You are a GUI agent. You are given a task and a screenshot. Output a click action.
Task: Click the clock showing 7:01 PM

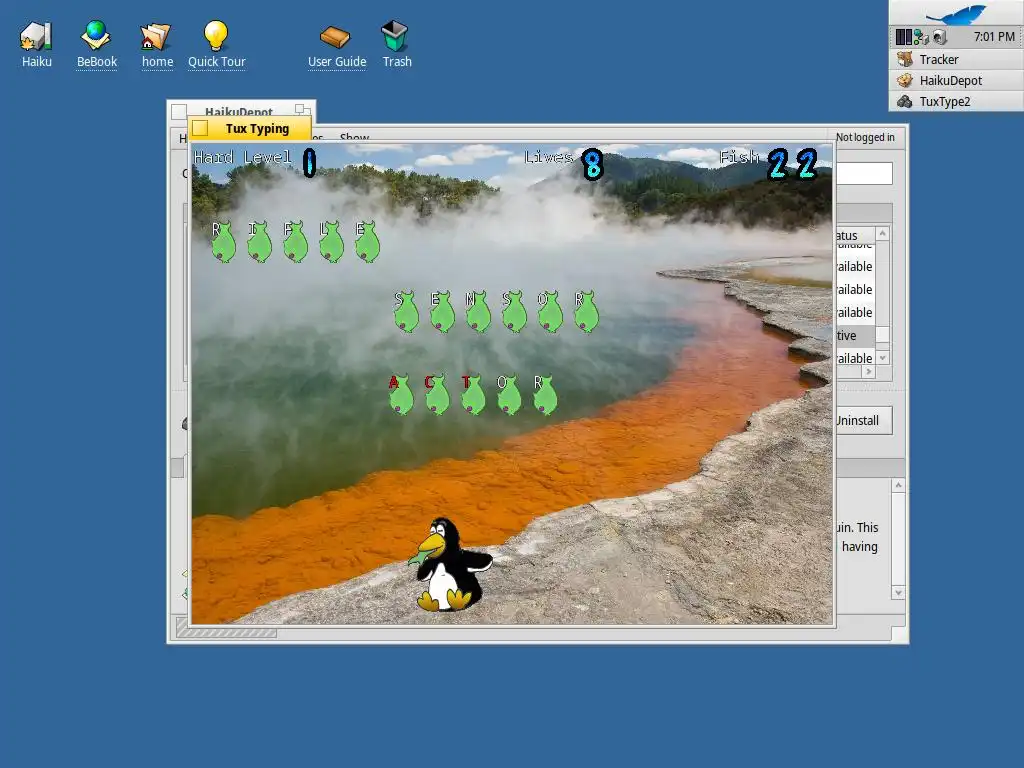pyautogui.click(x=994, y=37)
